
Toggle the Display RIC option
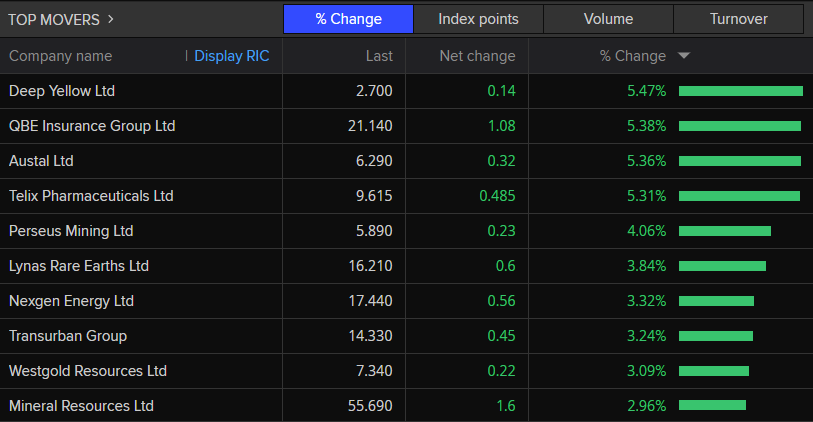coord(231,56)
